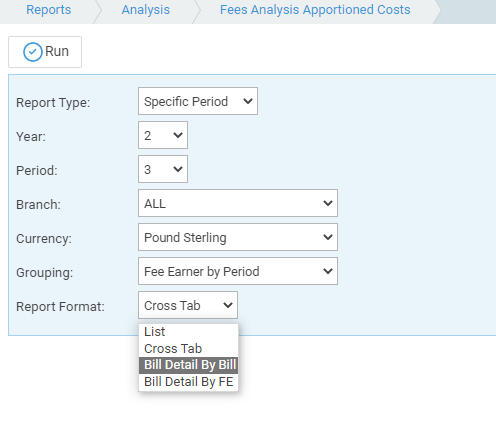
Task: Open the Period dropdown showing 3
Action: click(x=163, y=169)
